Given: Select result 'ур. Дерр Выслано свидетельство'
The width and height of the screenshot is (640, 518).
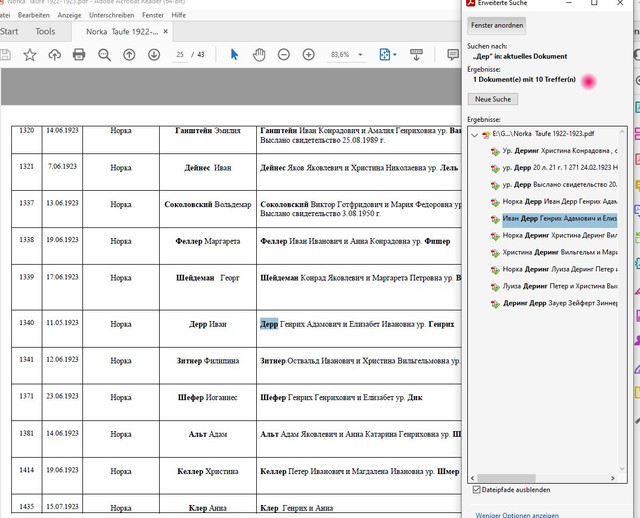Looking at the screenshot, I should click(x=560, y=185).
